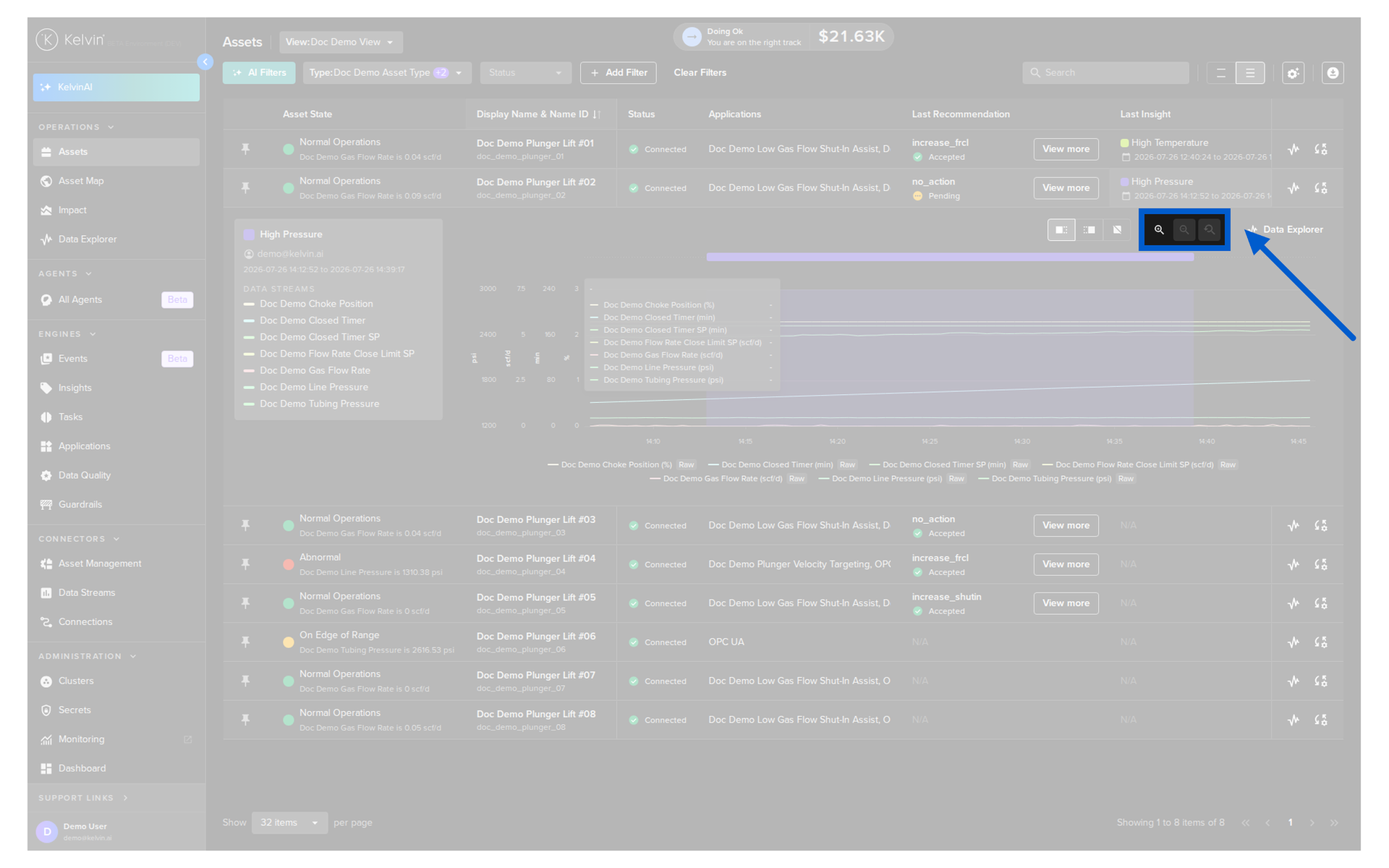1389x868 pixels.
Task: Click Doc Demo Tubing Pressure stream swatch
Action: point(249,404)
